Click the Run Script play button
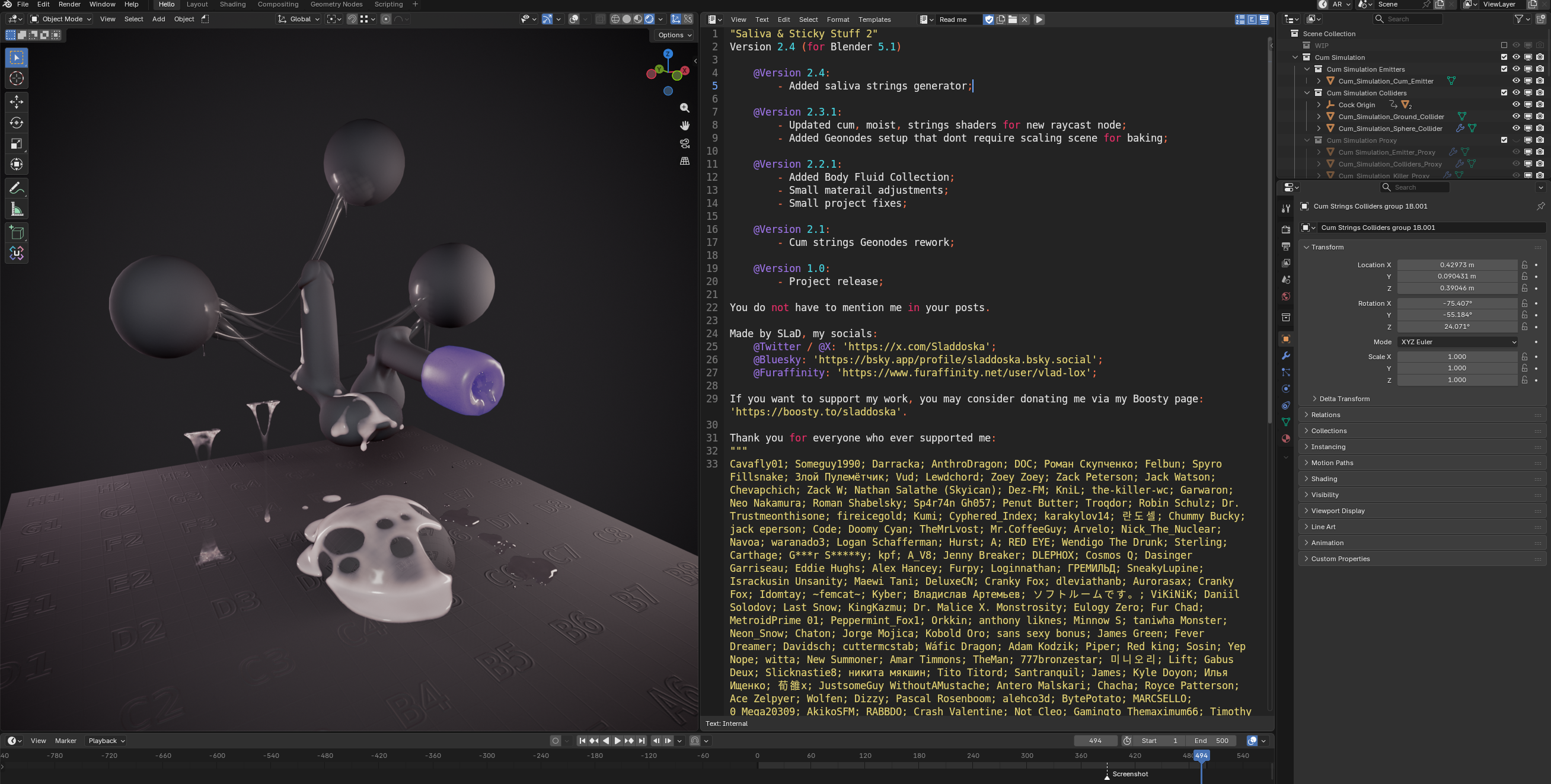Screen dimensions: 1551x784 tap(1039, 20)
